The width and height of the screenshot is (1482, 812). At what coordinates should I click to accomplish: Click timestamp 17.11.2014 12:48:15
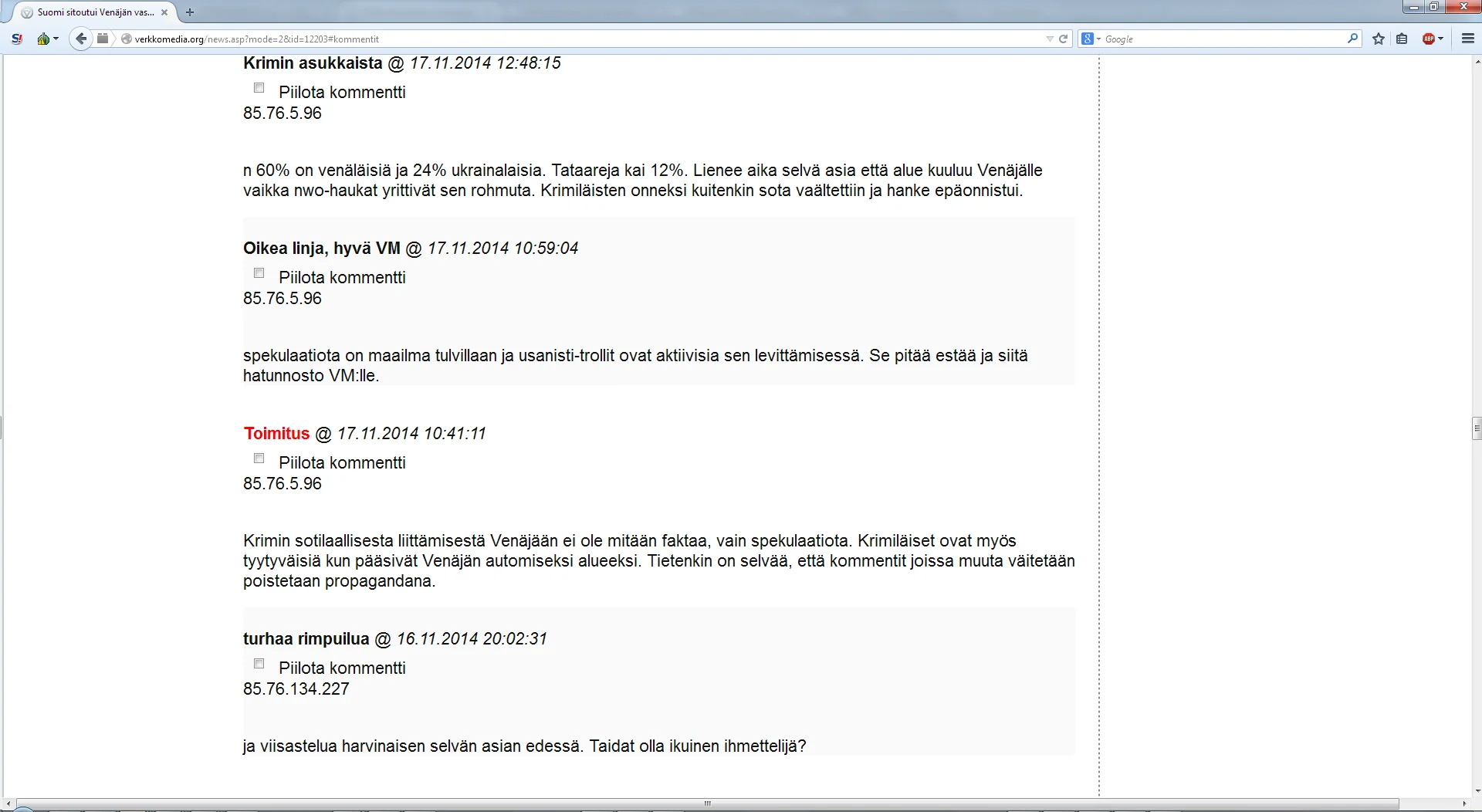[x=486, y=63]
